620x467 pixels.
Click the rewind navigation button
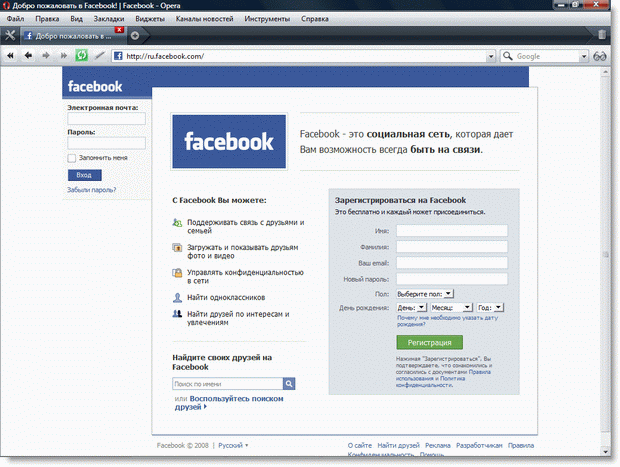coord(10,56)
